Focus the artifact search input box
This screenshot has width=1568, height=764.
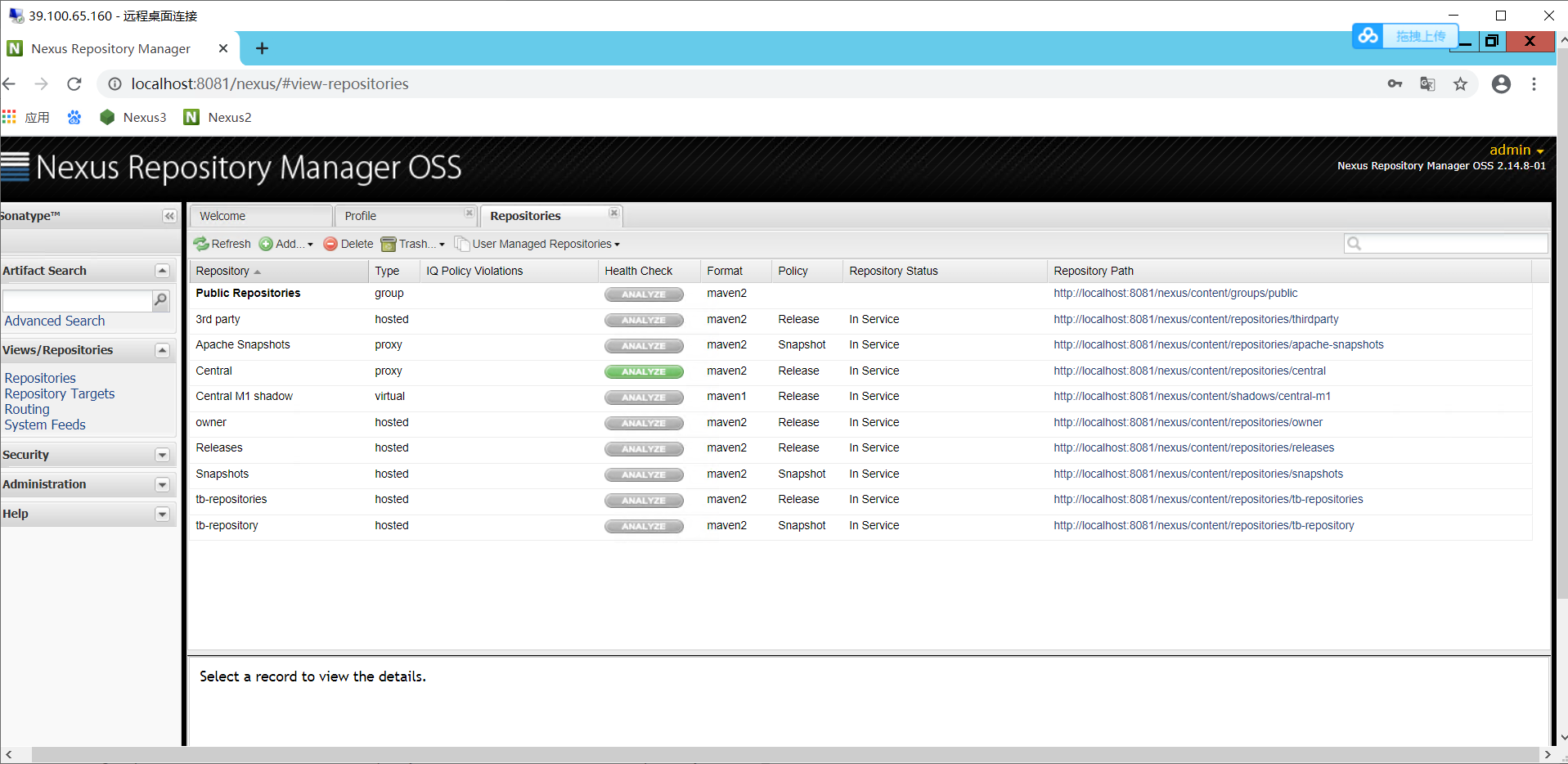pyautogui.click(x=78, y=300)
